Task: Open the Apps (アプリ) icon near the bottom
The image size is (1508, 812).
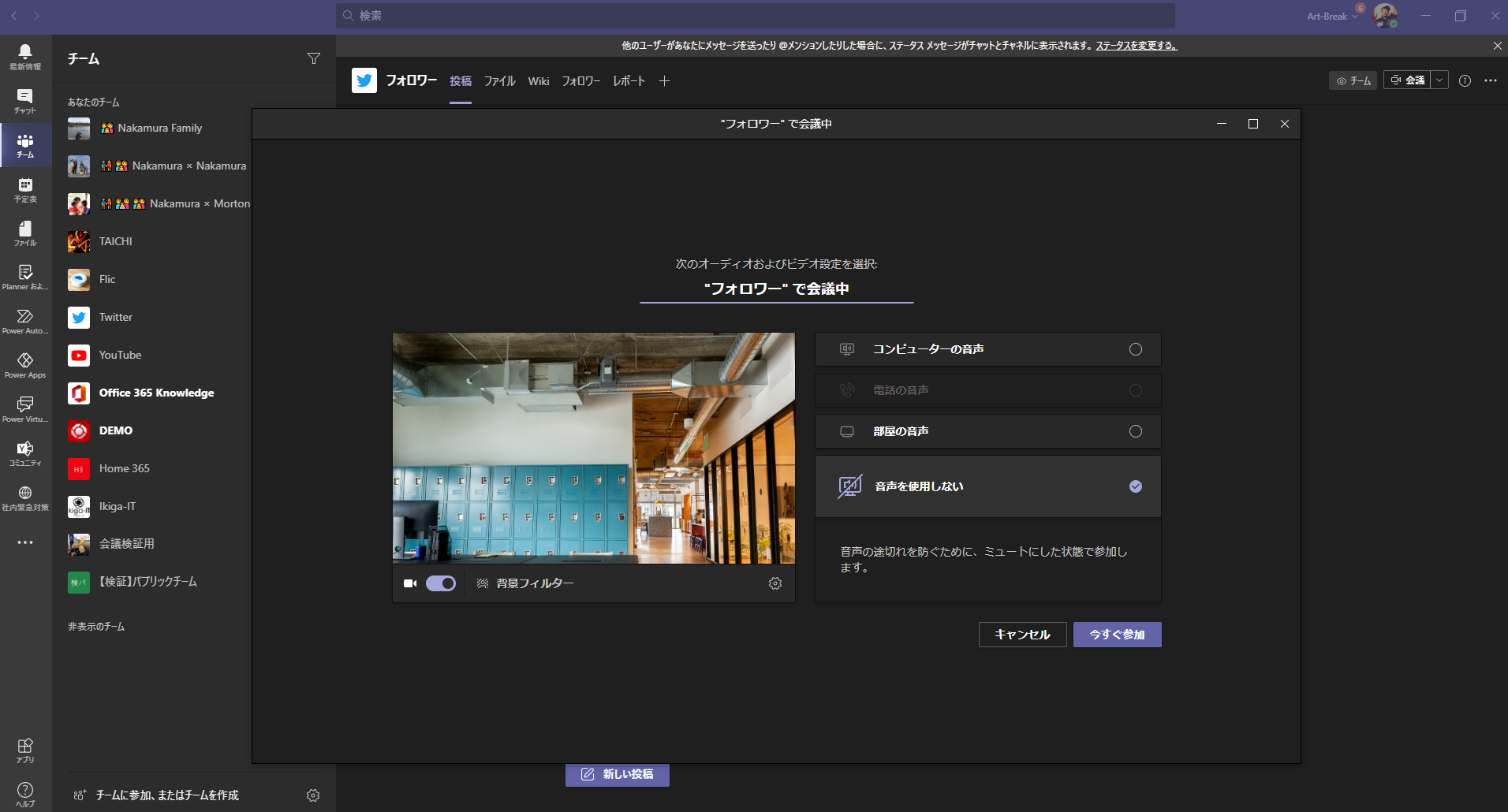Action: click(x=24, y=749)
